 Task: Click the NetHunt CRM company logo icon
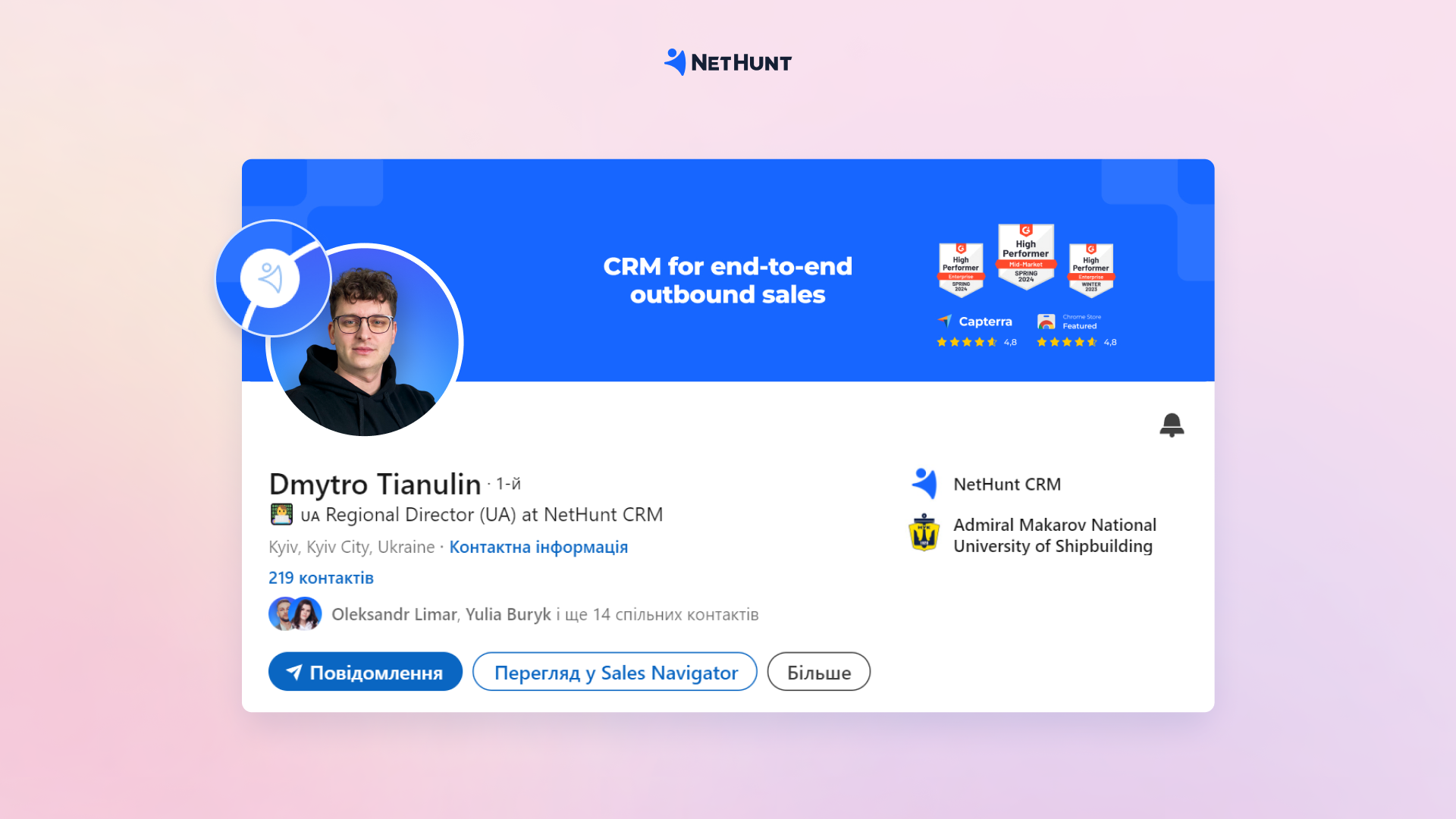(x=924, y=484)
